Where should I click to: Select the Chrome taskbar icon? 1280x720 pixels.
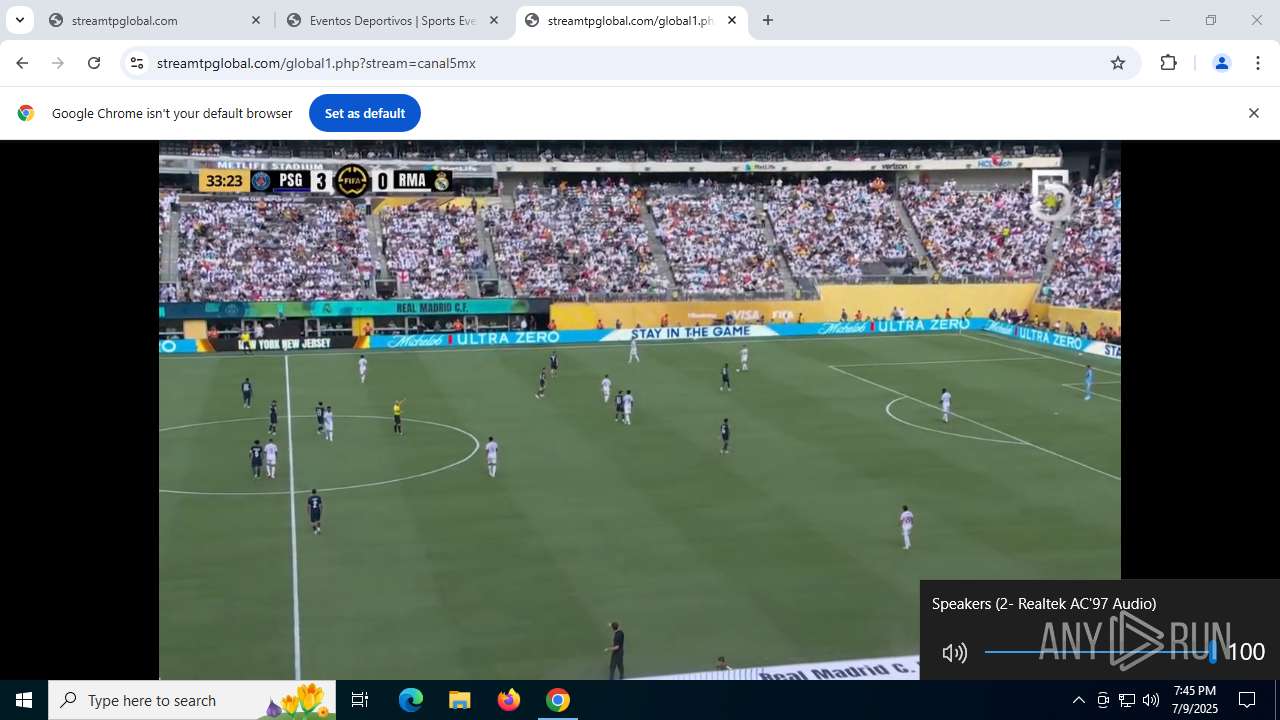click(557, 700)
